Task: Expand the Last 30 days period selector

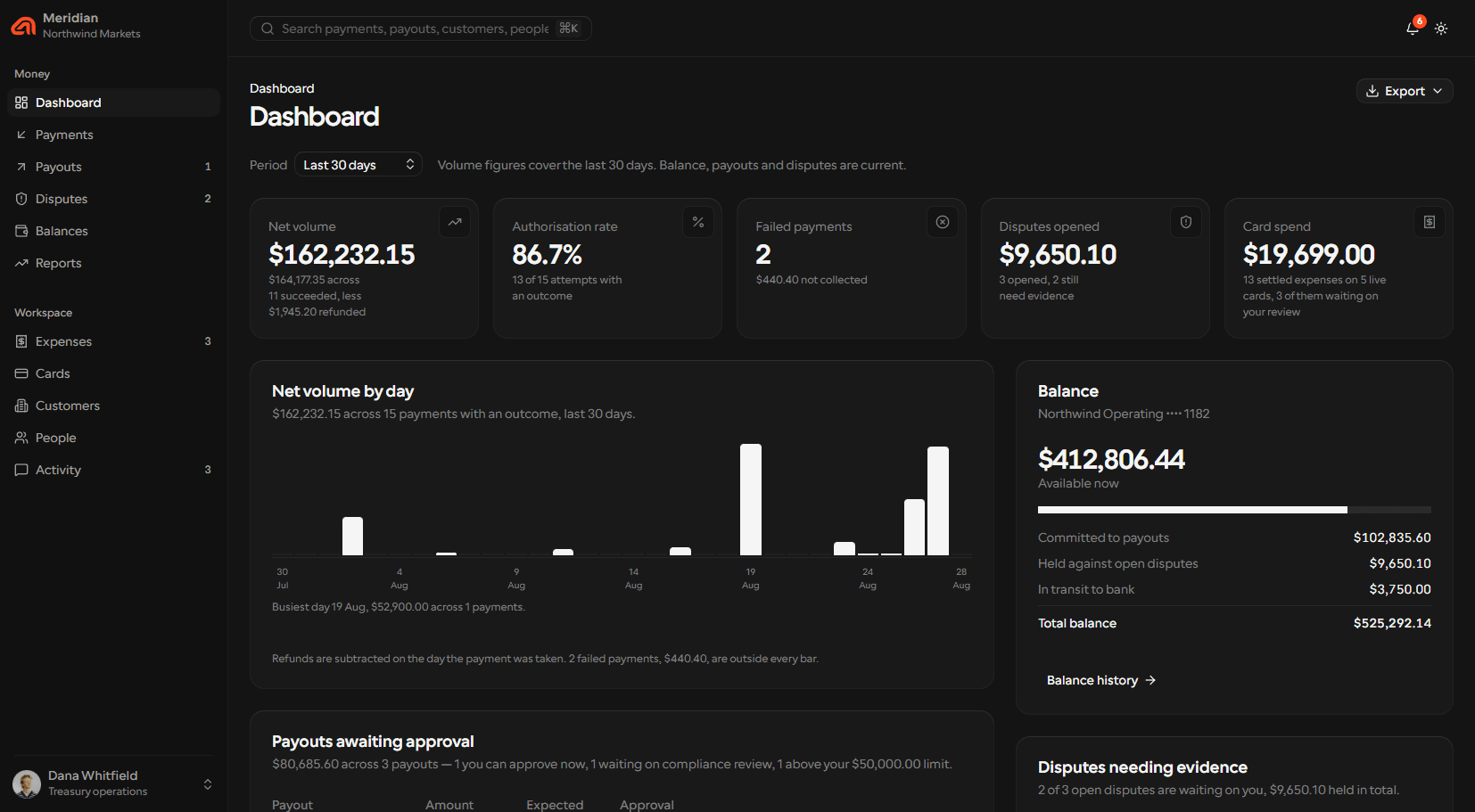Action: [x=358, y=165]
